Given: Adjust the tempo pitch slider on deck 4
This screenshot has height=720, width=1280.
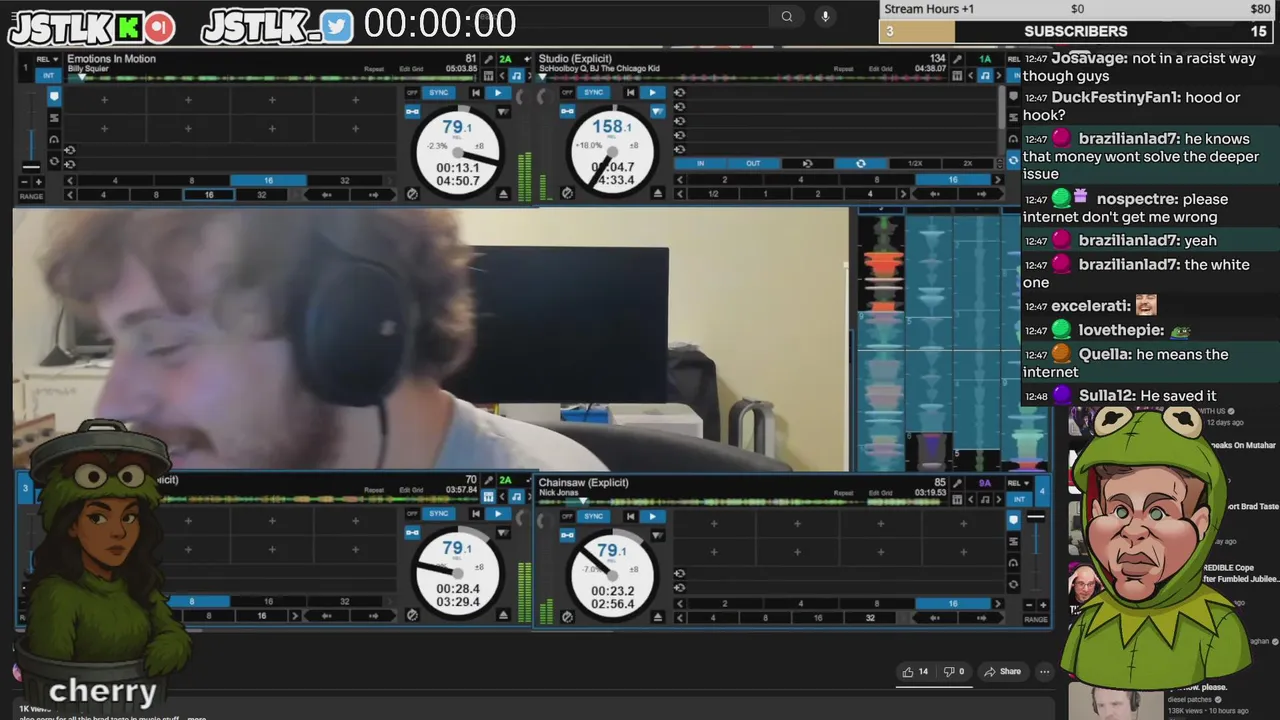Looking at the screenshot, I should coord(1036,517).
